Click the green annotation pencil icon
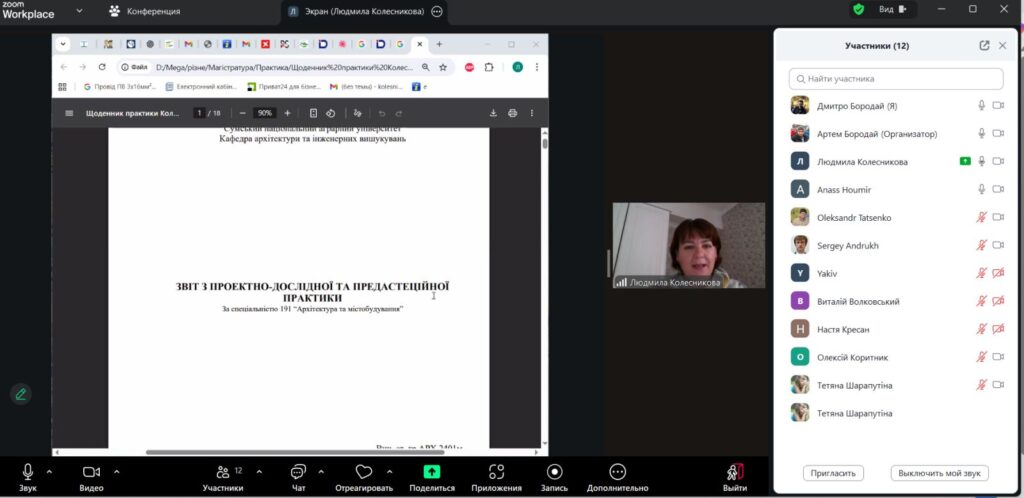Image resolution: width=1024 pixels, height=498 pixels. click(20, 394)
